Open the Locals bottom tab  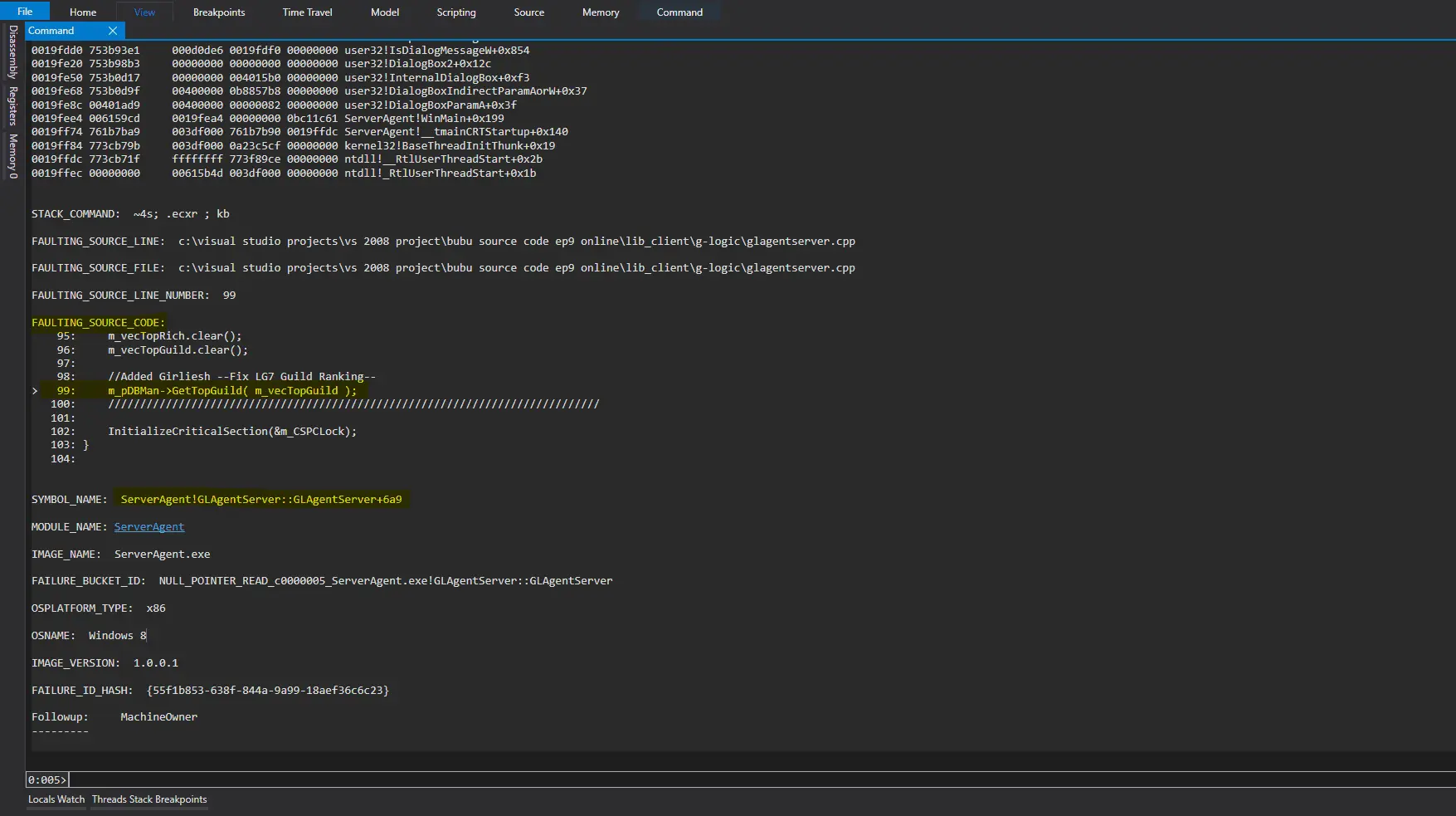[x=41, y=799]
